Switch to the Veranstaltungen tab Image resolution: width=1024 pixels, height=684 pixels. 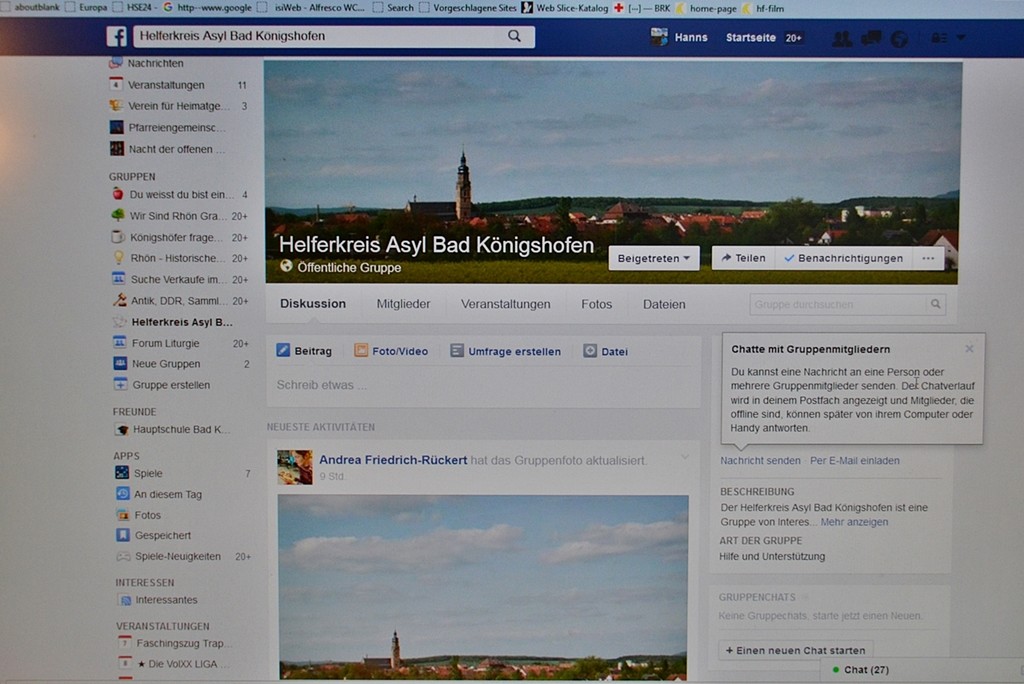[505, 304]
